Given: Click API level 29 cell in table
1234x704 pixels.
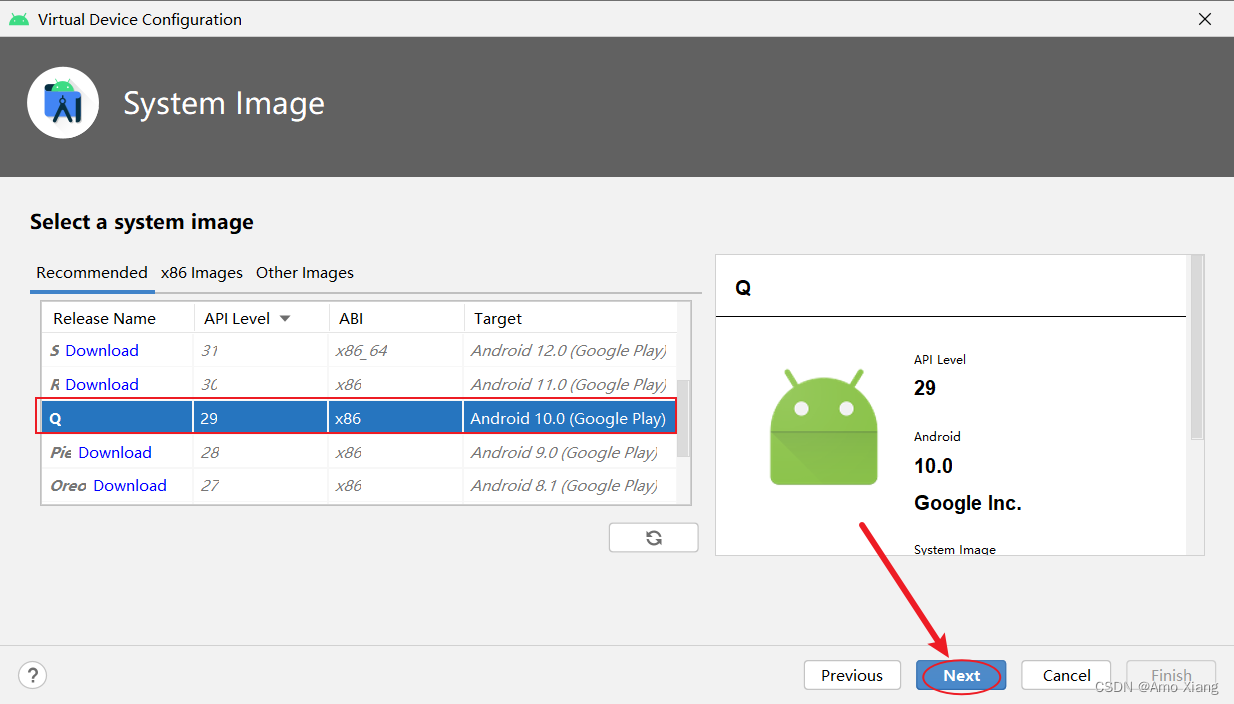Looking at the screenshot, I should [261, 418].
